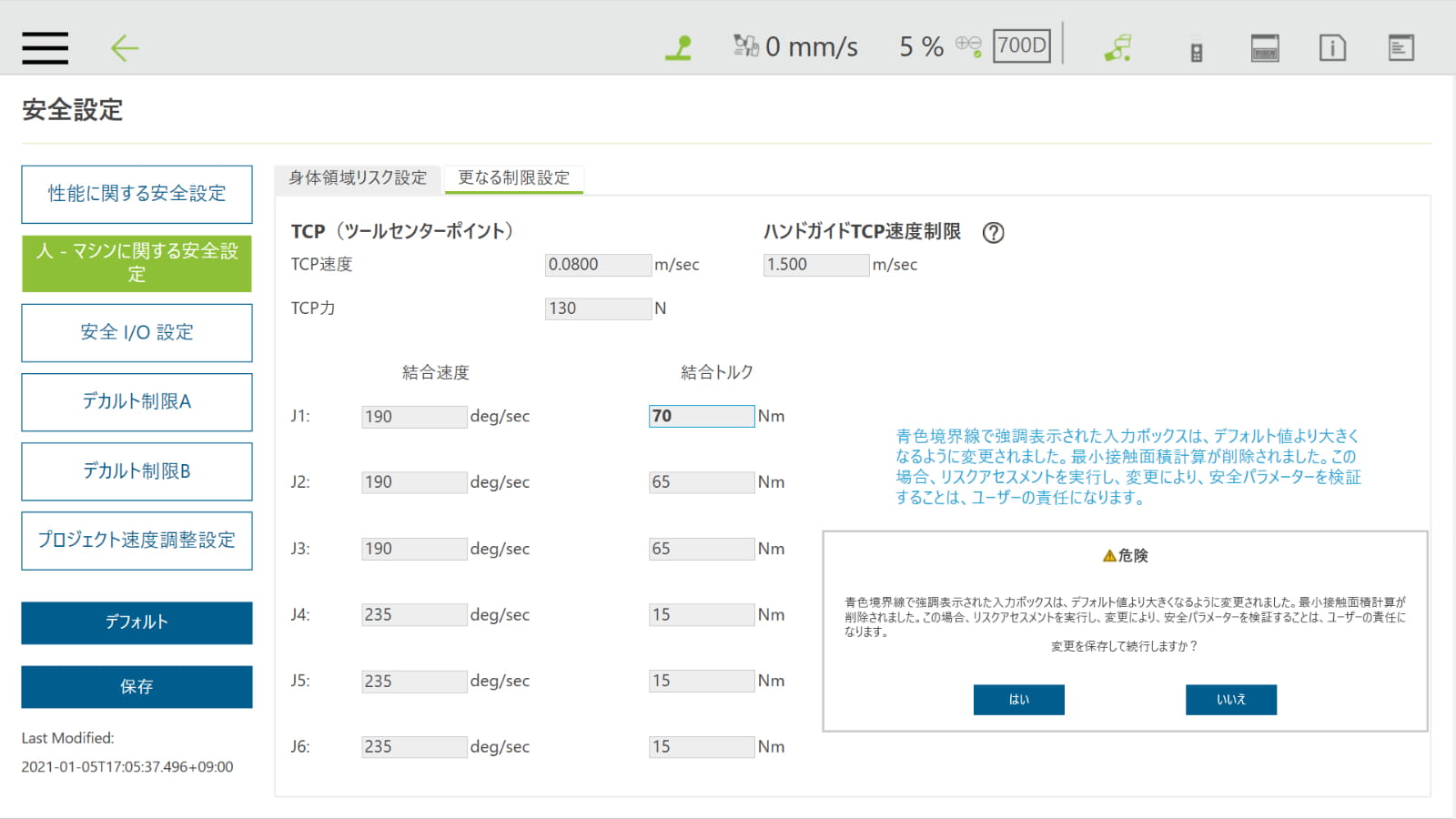1456x819 pixels.
Task: Edit J6 joint torque field
Action: click(702, 747)
